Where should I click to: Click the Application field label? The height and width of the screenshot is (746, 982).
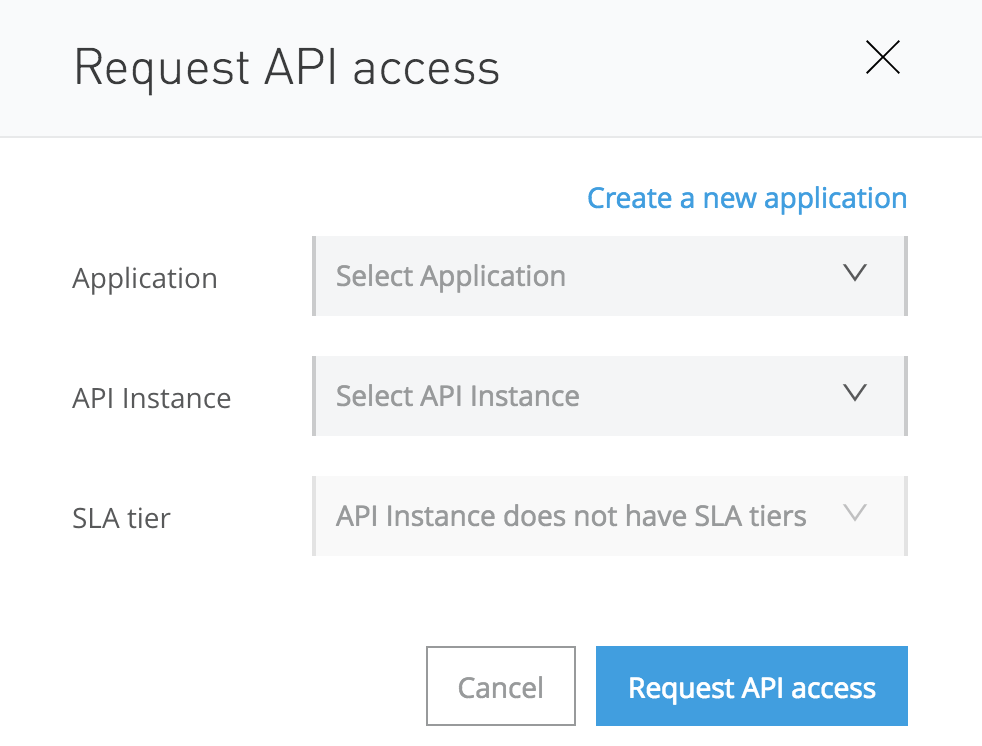point(144,278)
